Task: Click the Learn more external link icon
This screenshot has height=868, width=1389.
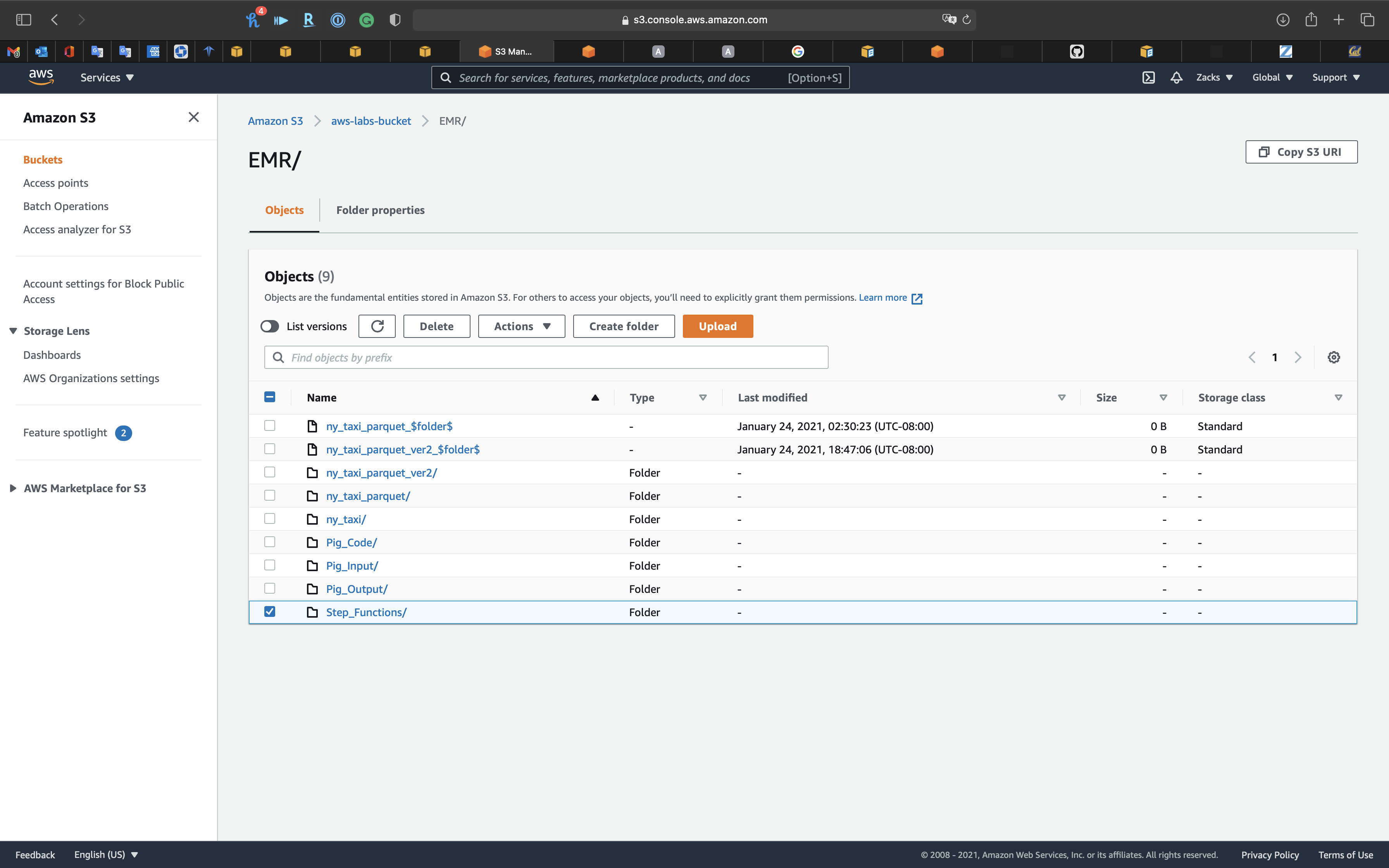Action: pyautogui.click(x=917, y=298)
